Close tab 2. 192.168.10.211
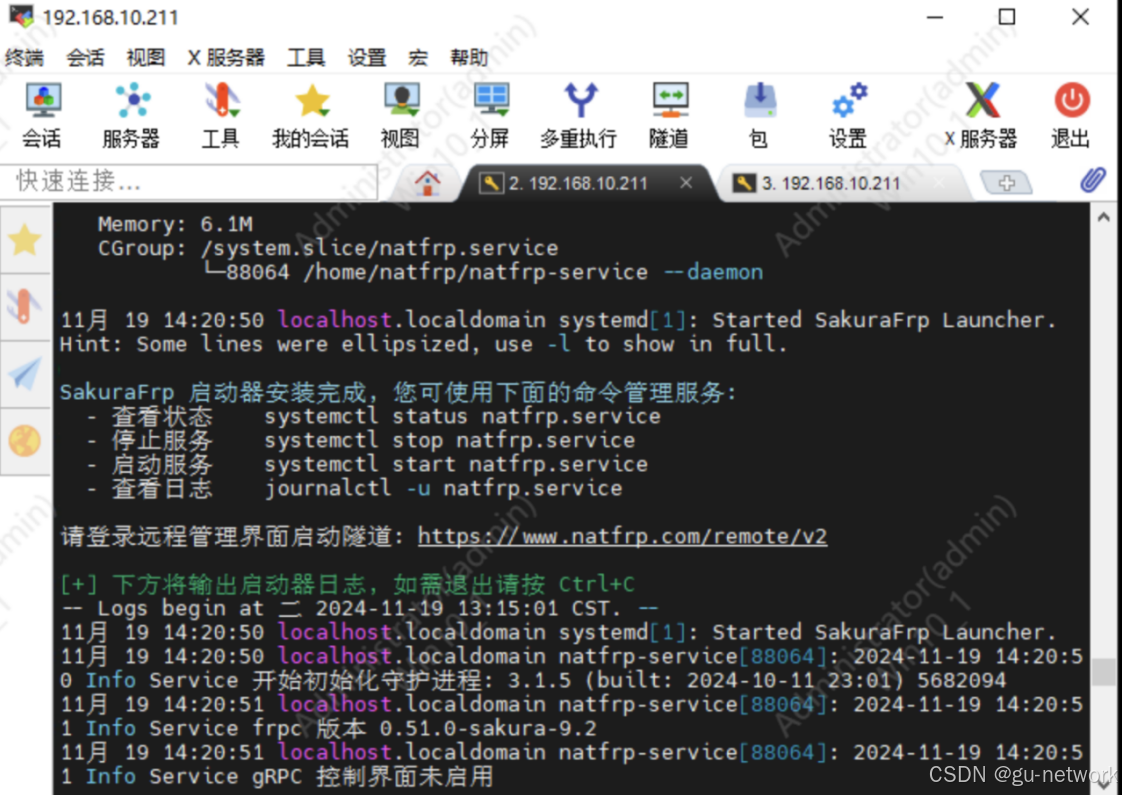The width and height of the screenshot is (1122, 795). [x=686, y=183]
